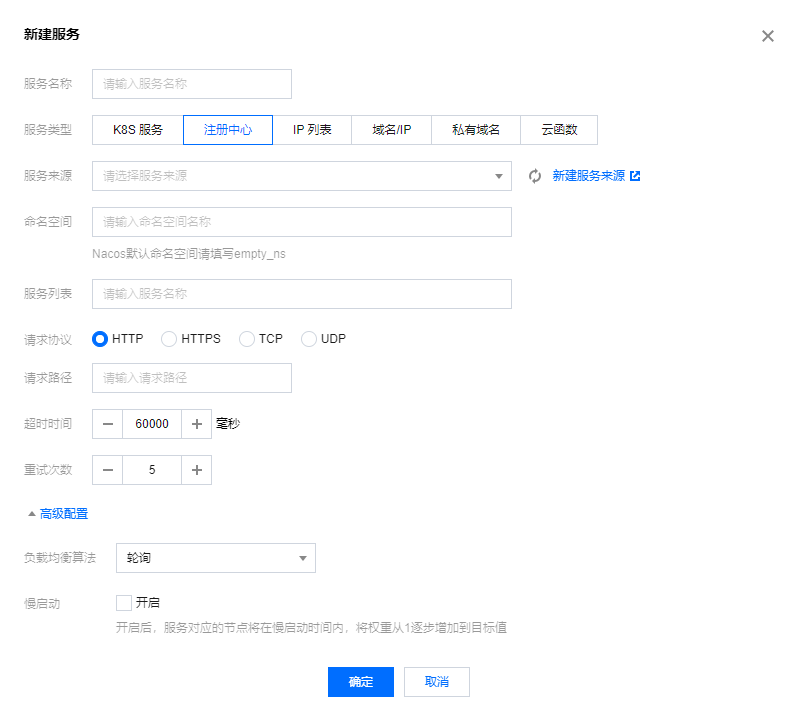
Task: Click the 超时时间 value 60000
Action: tap(152, 424)
